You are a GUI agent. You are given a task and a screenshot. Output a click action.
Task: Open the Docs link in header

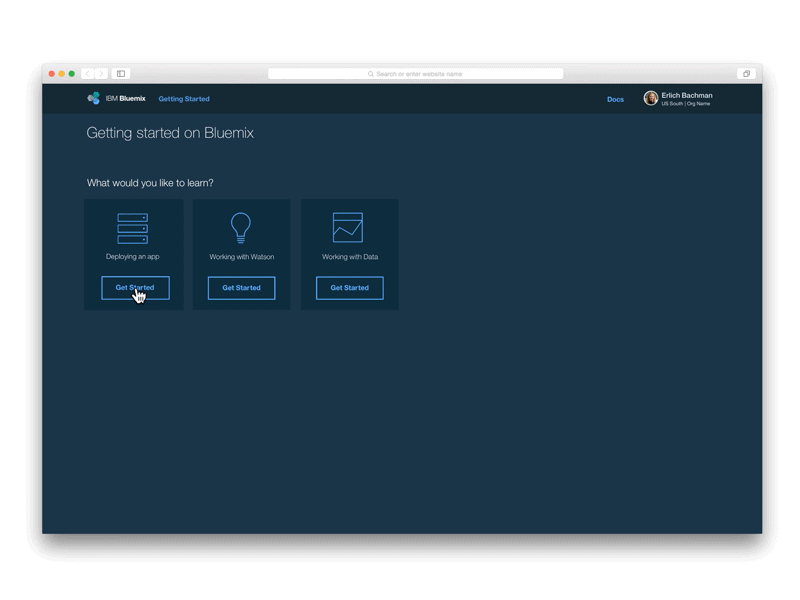coord(615,99)
